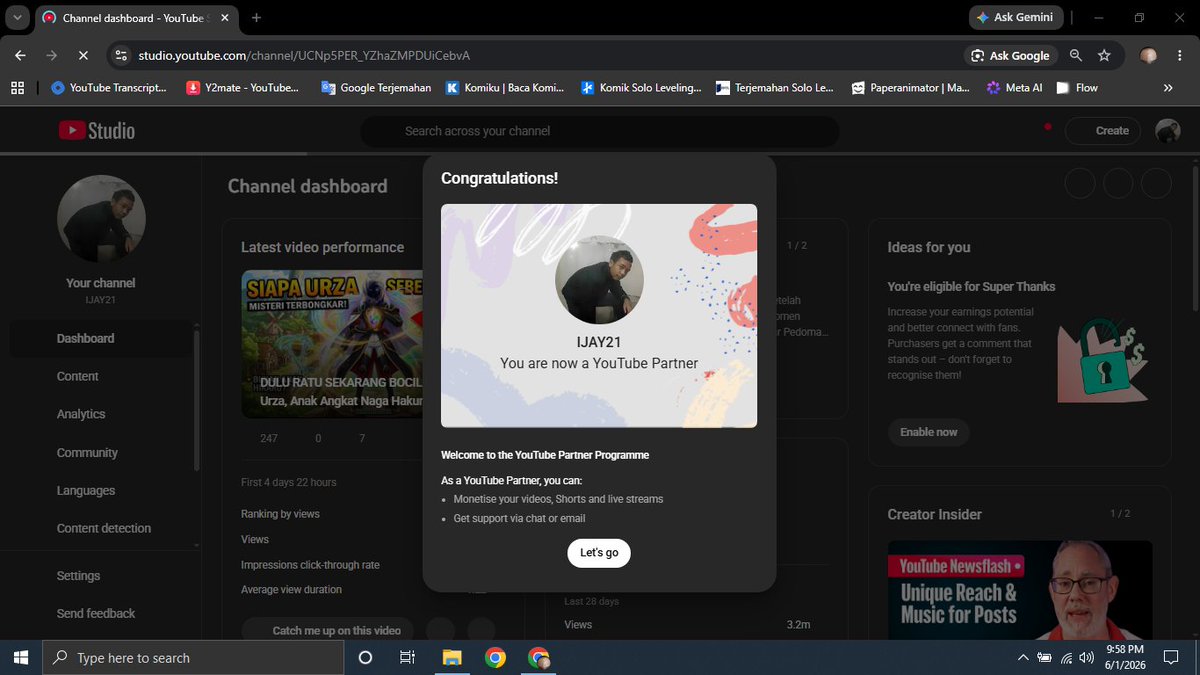Open the account avatar in Studio header

(1167, 130)
